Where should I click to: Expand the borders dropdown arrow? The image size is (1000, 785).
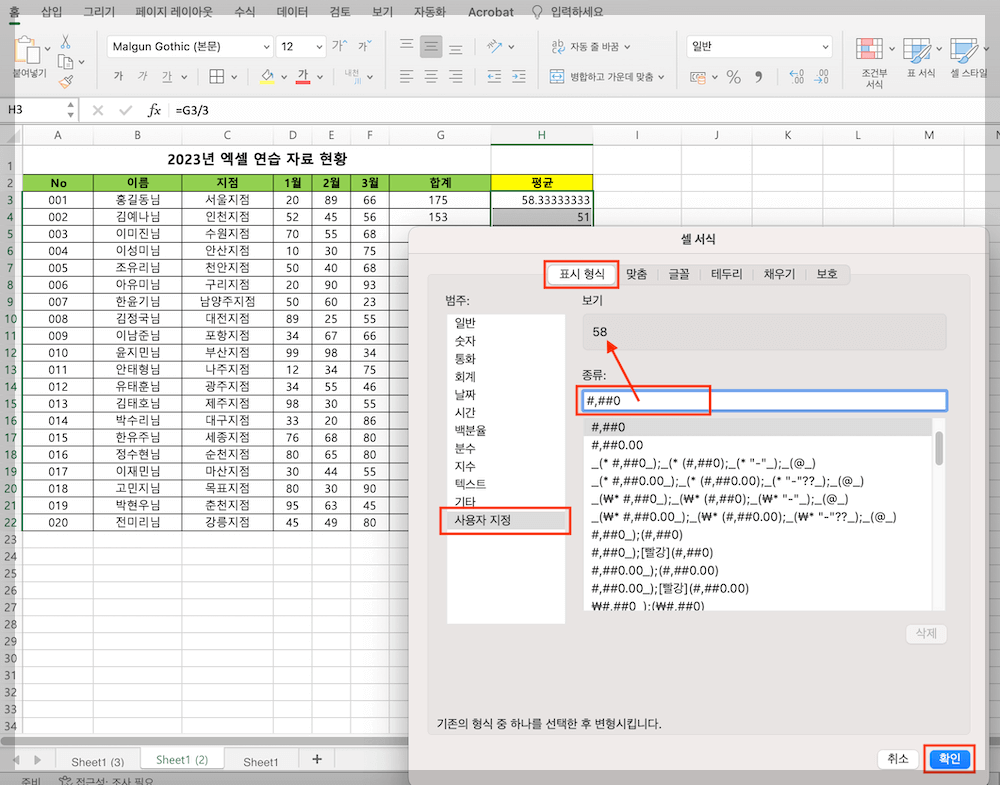tap(234, 77)
